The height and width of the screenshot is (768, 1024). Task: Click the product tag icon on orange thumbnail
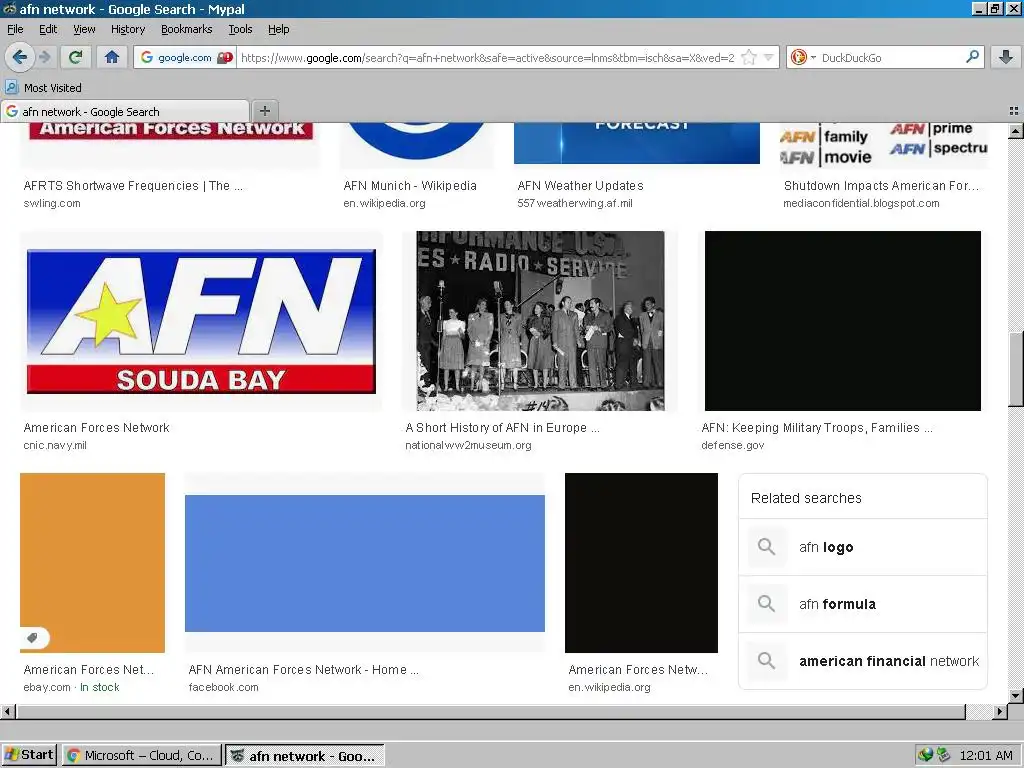tap(33, 637)
